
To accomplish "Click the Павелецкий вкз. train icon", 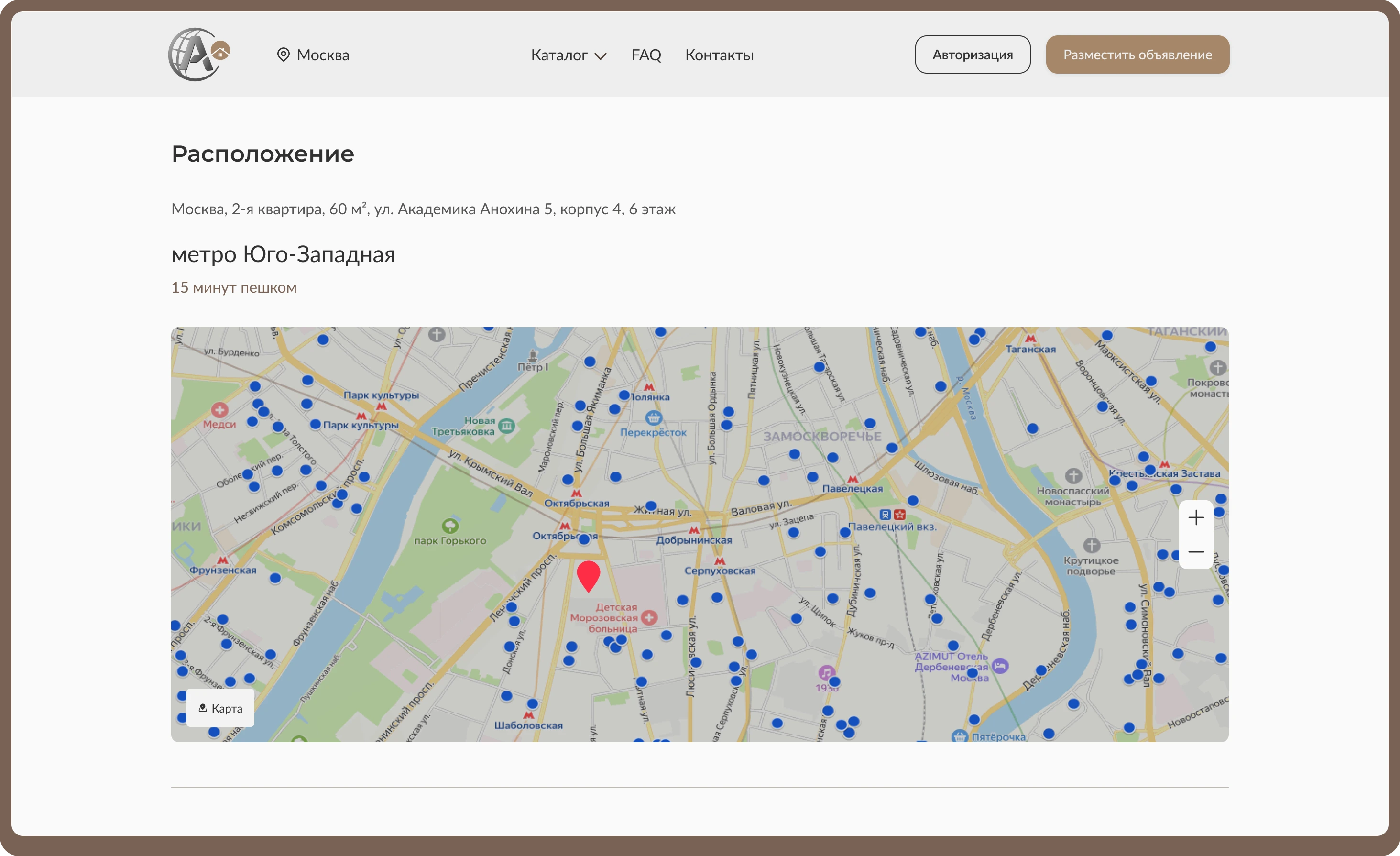I will [x=885, y=515].
